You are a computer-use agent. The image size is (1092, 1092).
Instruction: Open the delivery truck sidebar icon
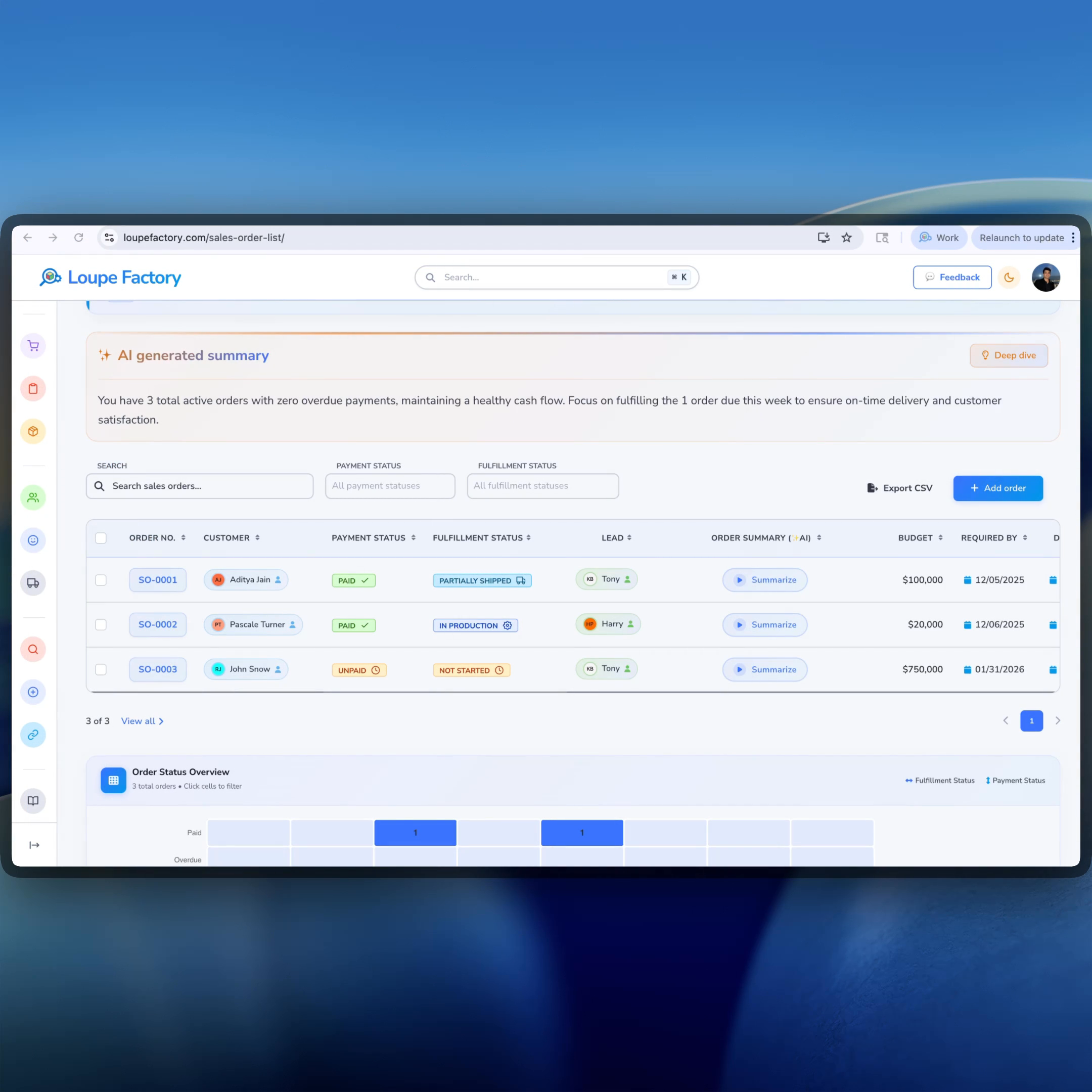pyautogui.click(x=33, y=583)
